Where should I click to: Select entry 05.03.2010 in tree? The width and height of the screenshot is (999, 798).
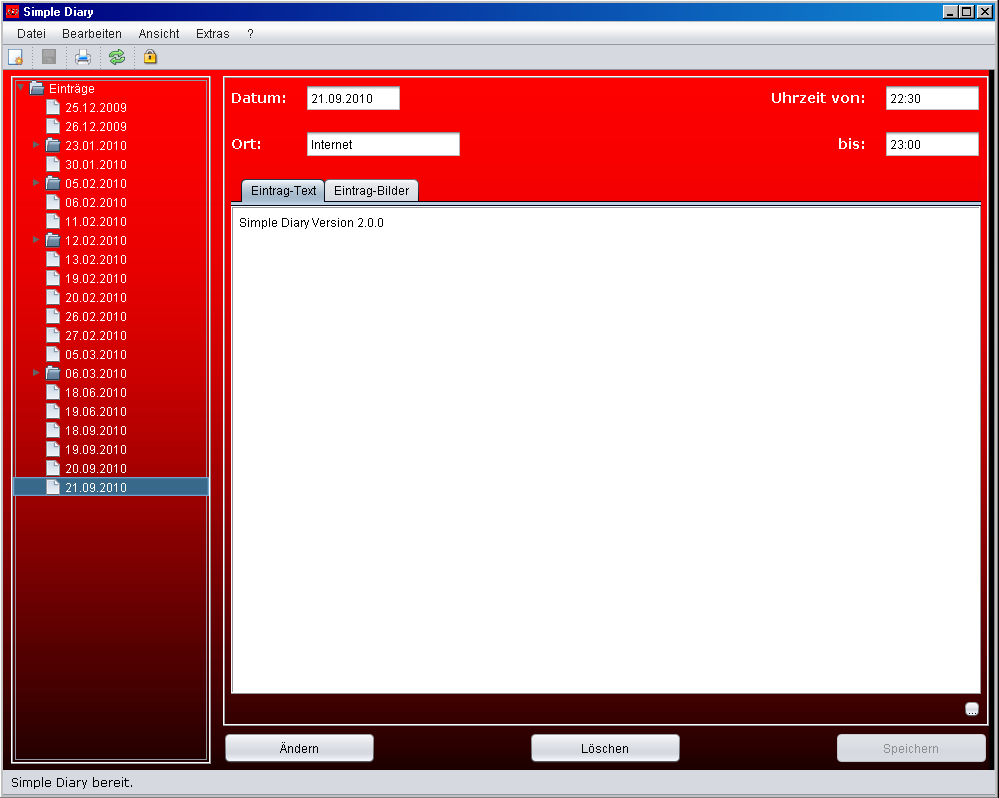pyautogui.click(x=96, y=355)
